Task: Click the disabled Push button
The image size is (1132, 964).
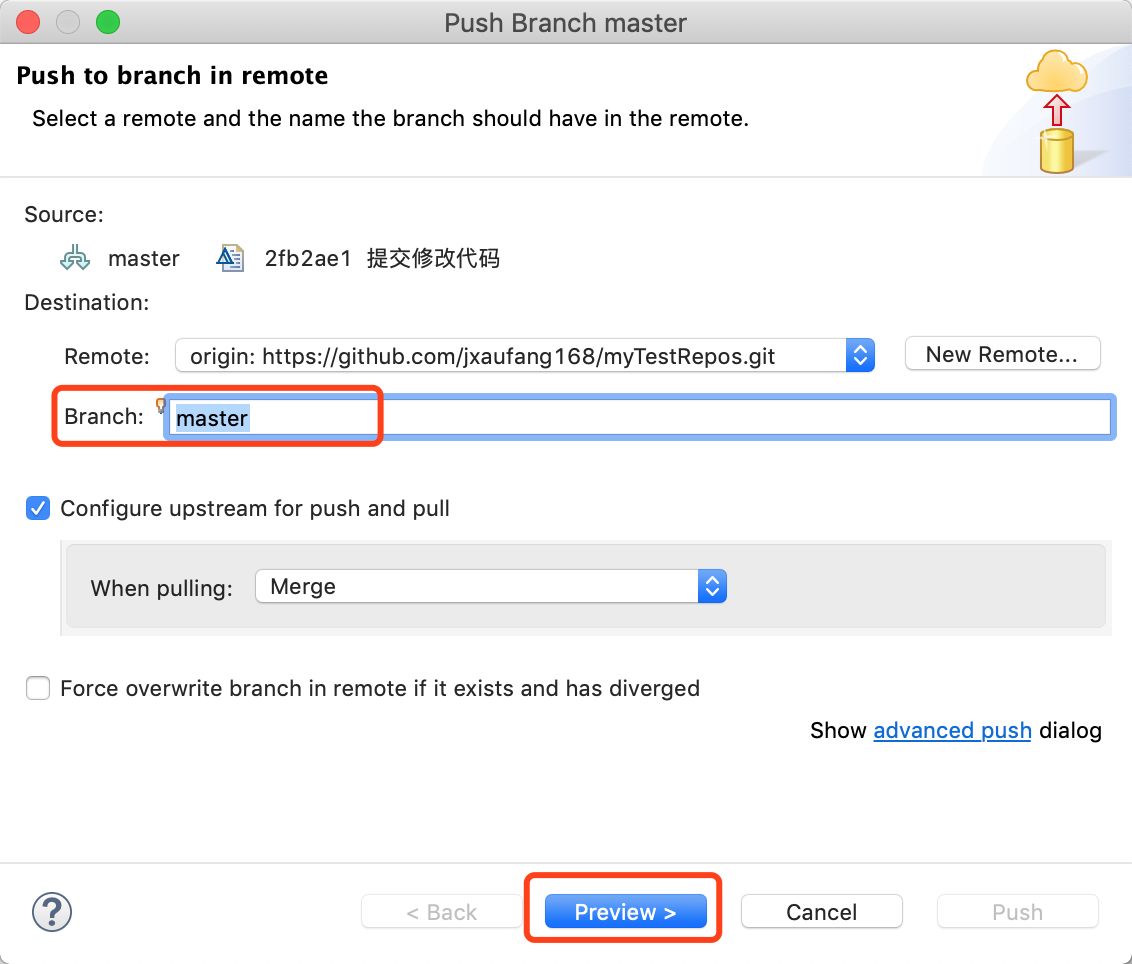Action: [1017, 912]
